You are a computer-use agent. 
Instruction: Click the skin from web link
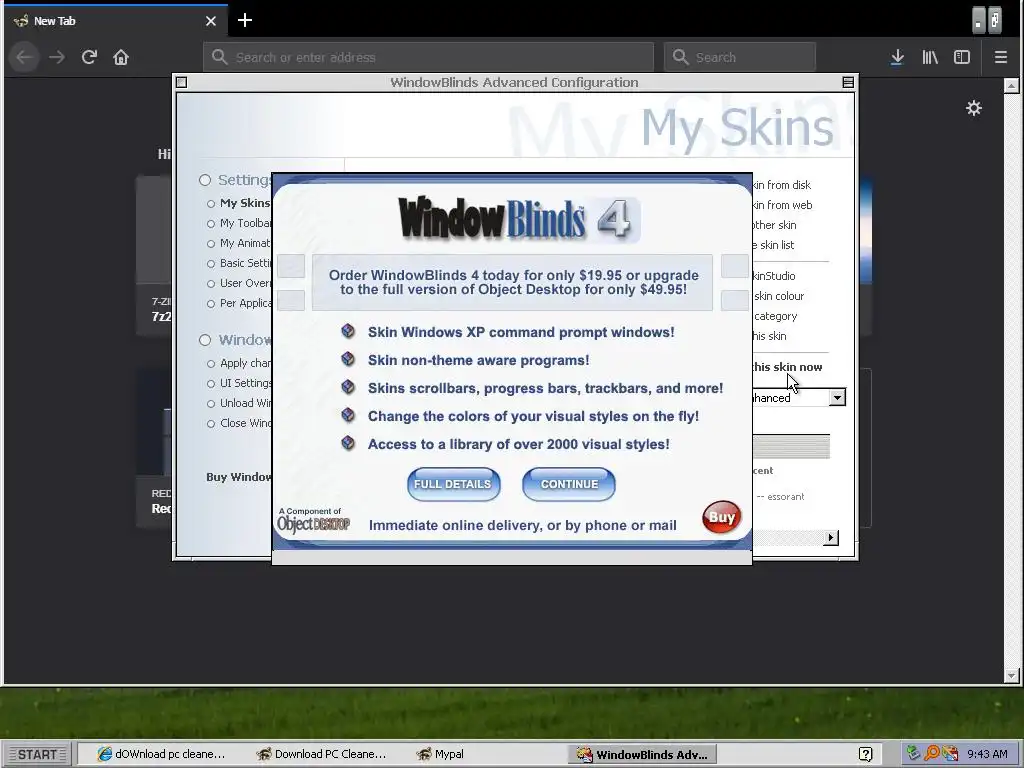782,205
